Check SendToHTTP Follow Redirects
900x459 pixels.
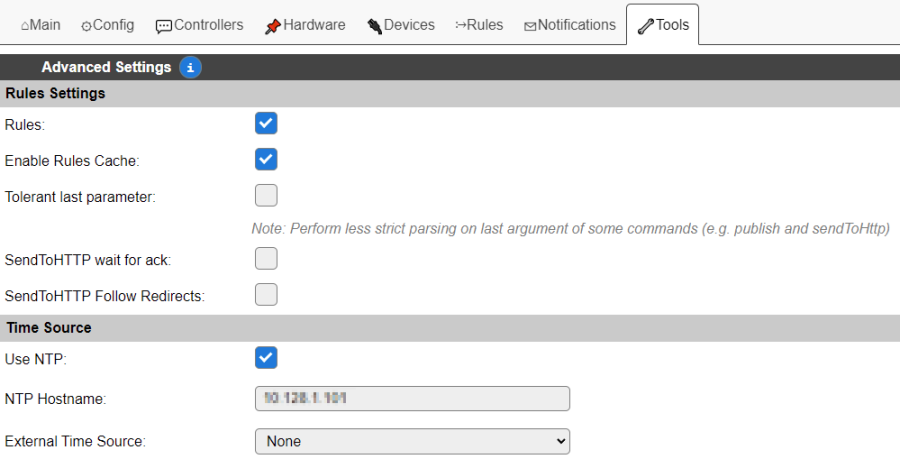tap(266, 295)
